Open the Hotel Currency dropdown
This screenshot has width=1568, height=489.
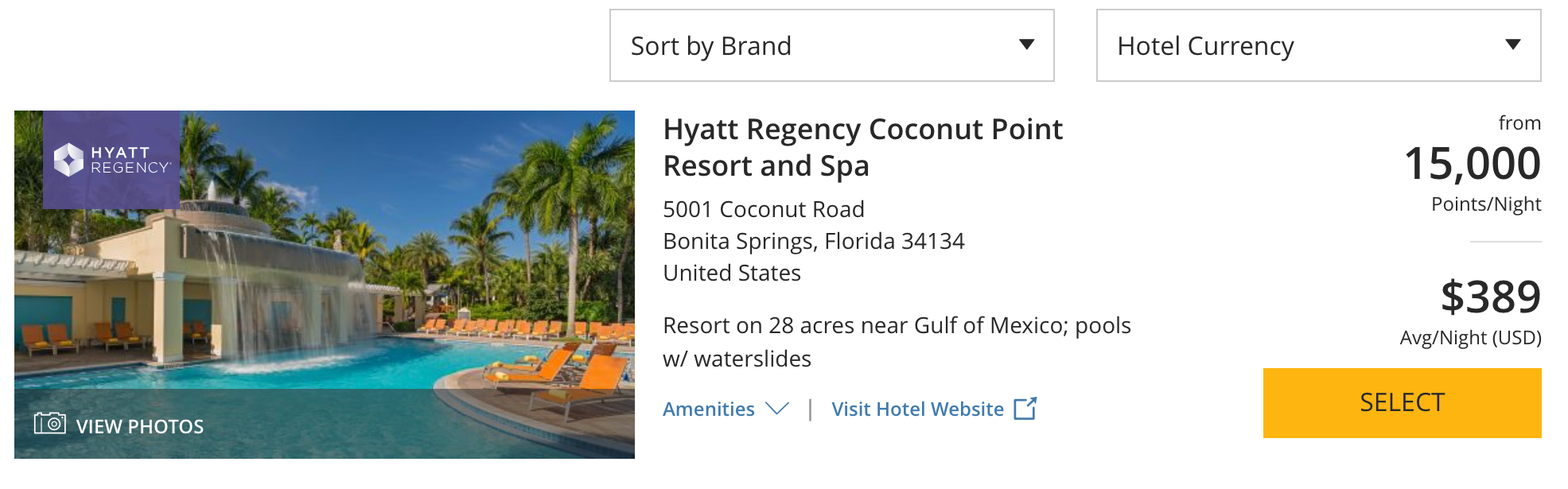pyautogui.click(x=1317, y=45)
